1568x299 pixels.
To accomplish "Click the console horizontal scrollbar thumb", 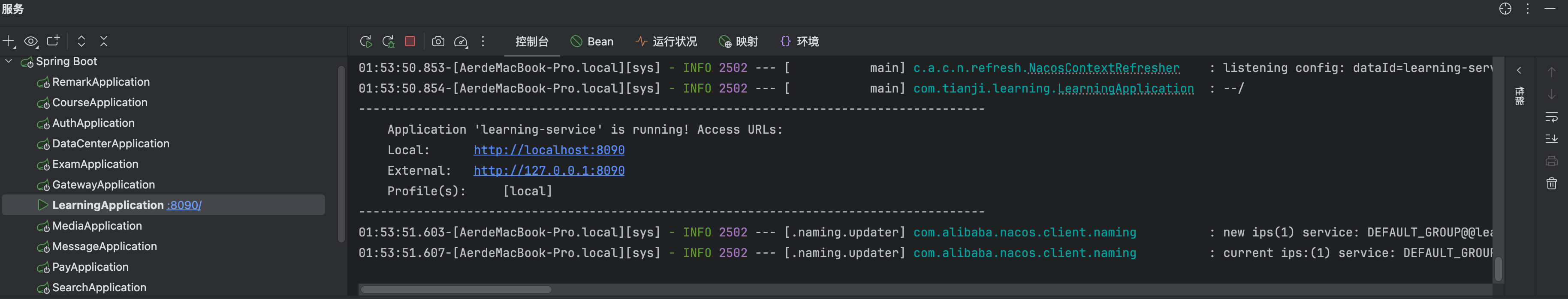I will (x=456, y=290).
